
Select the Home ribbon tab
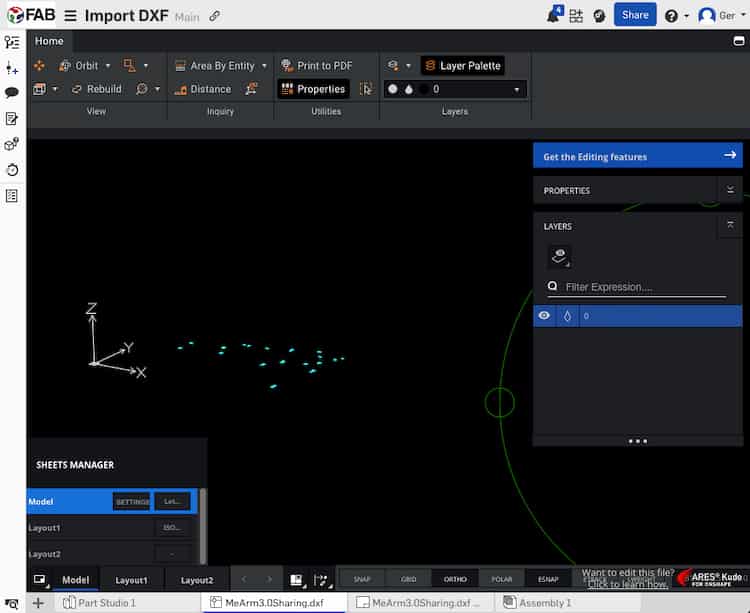pos(49,41)
